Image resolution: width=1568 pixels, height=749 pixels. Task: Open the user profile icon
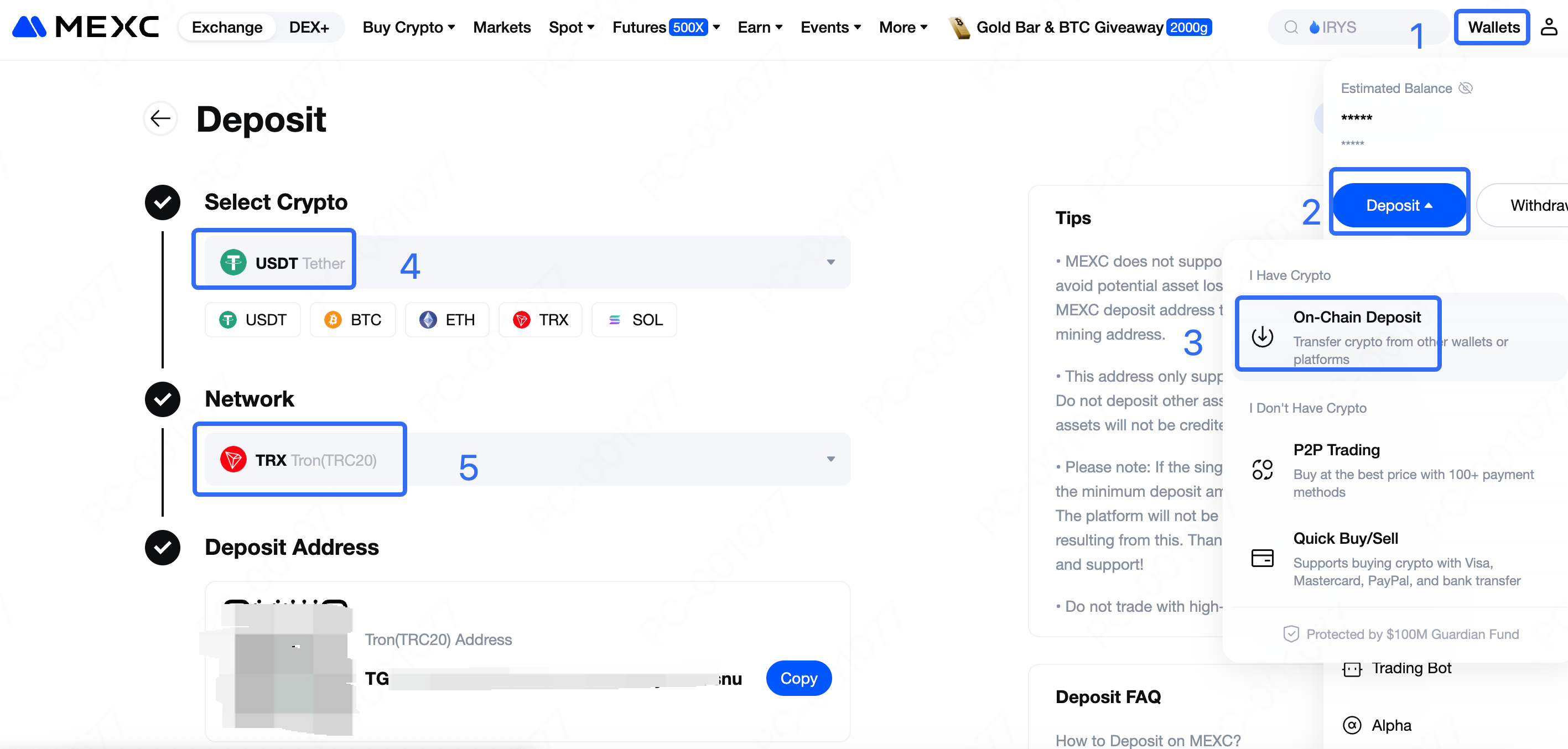pos(1548,27)
